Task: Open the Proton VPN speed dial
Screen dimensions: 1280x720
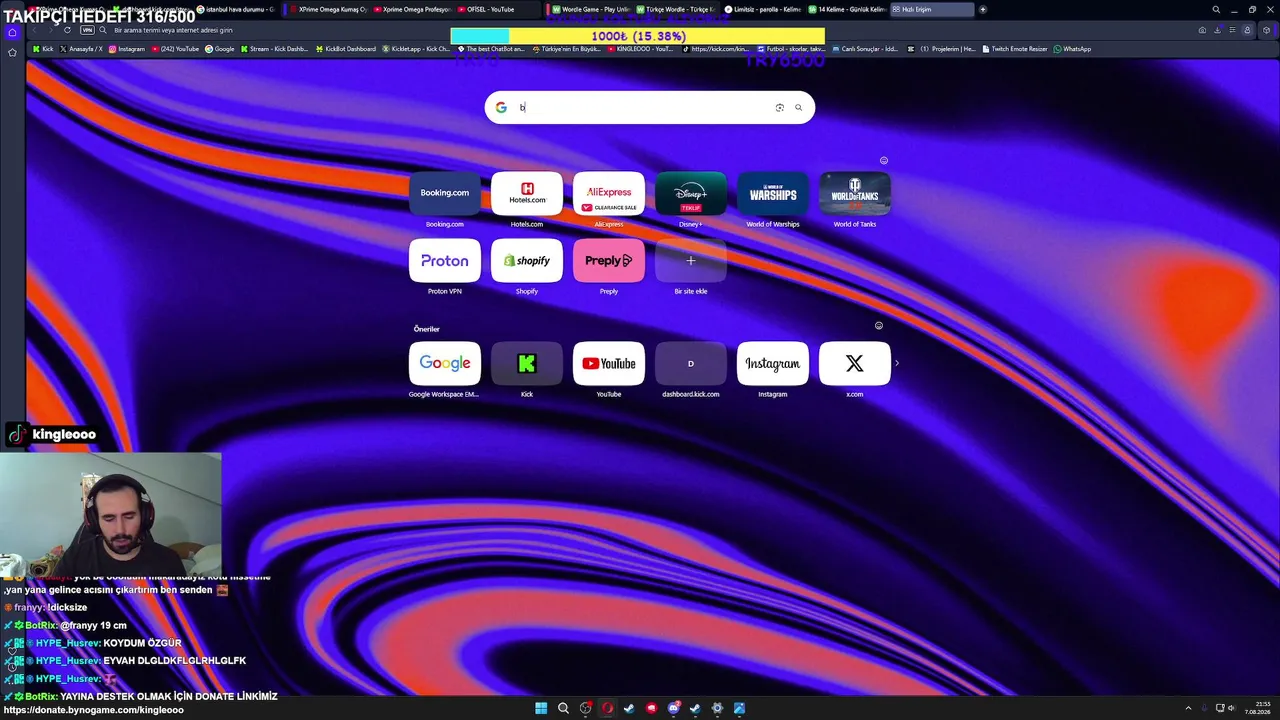Action: click(445, 261)
